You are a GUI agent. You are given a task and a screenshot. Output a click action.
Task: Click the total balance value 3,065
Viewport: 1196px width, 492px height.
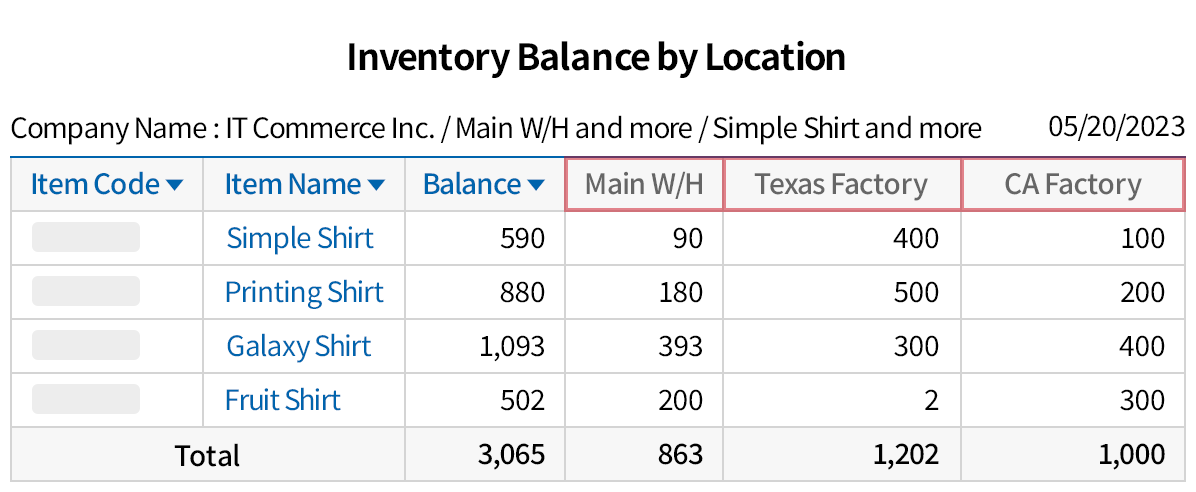[512, 455]
